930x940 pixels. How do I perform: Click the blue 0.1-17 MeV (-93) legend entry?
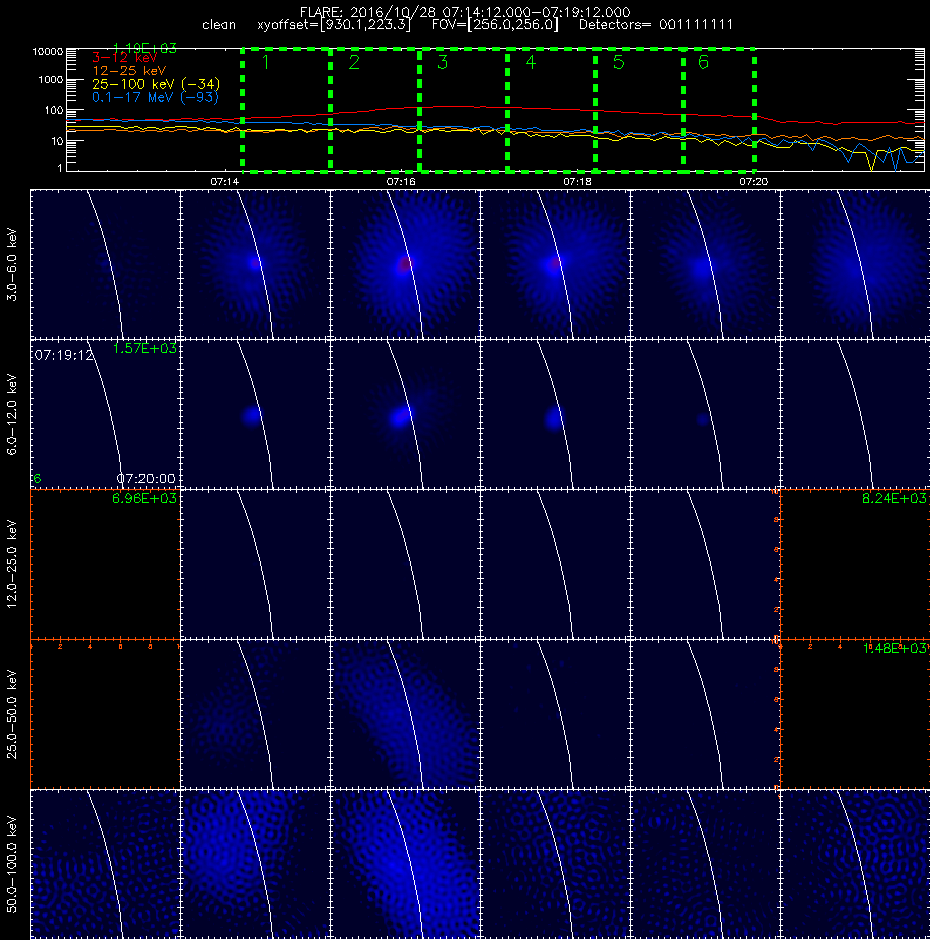click(155, 97)
